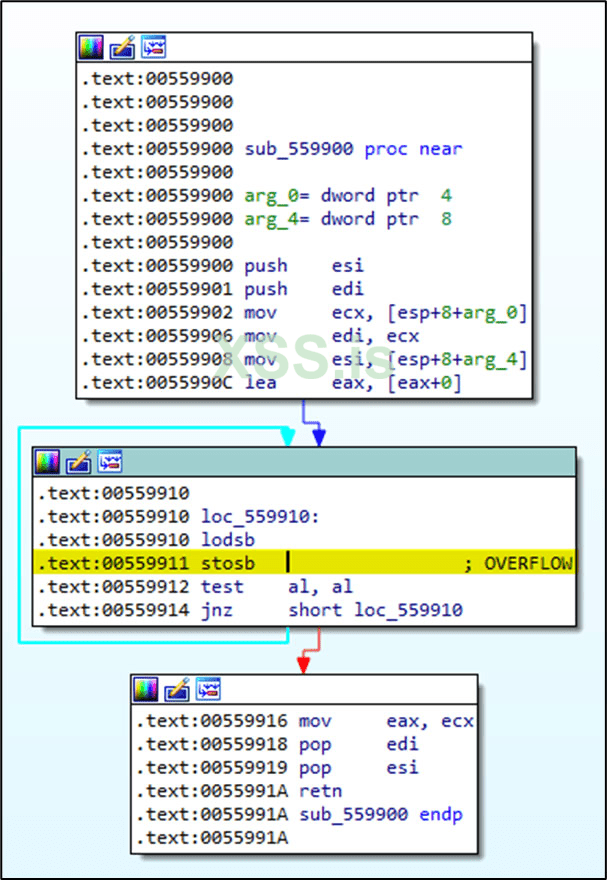Click the group-nodes icon of the sub_559900 proc block

(153, 48)
